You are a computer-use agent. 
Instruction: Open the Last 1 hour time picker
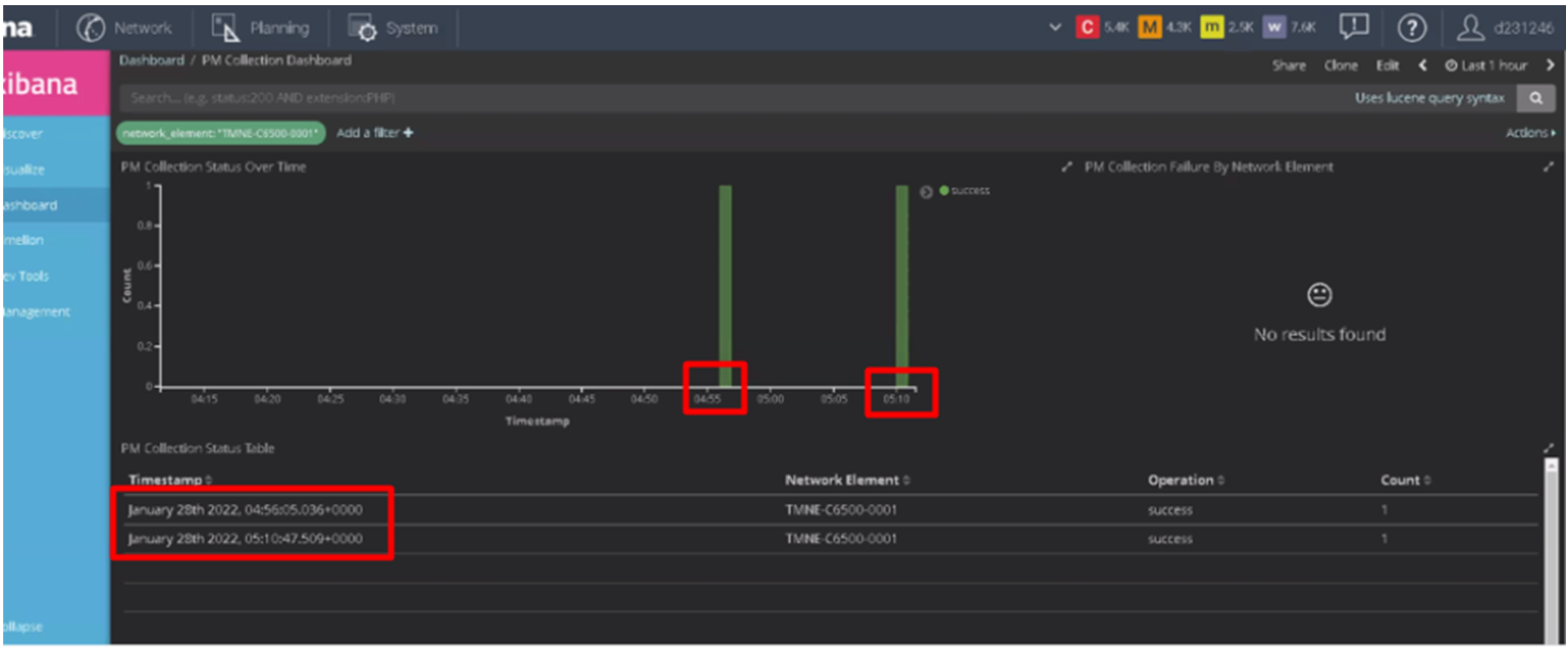pyautogui.click(x=1486, y=66)
